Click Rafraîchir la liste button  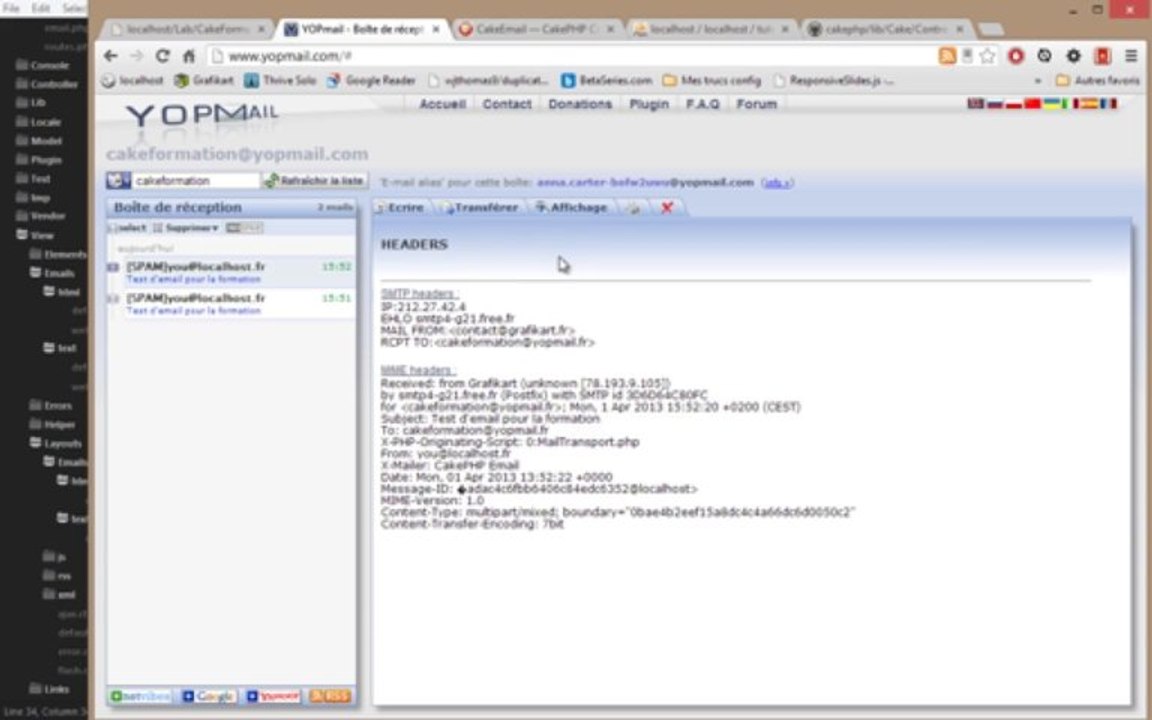(x=314, y=180)
